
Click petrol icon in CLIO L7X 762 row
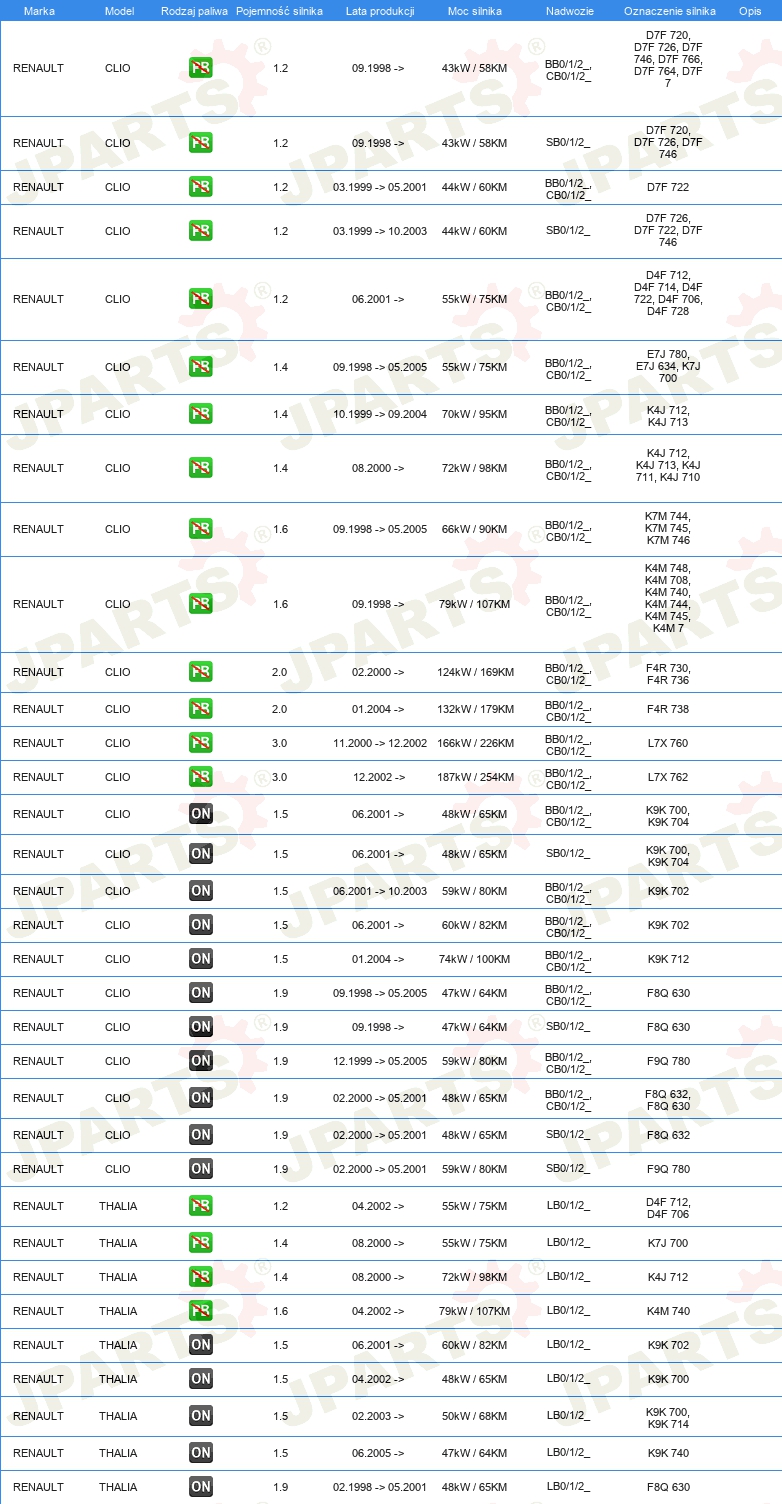click(201, 777)
